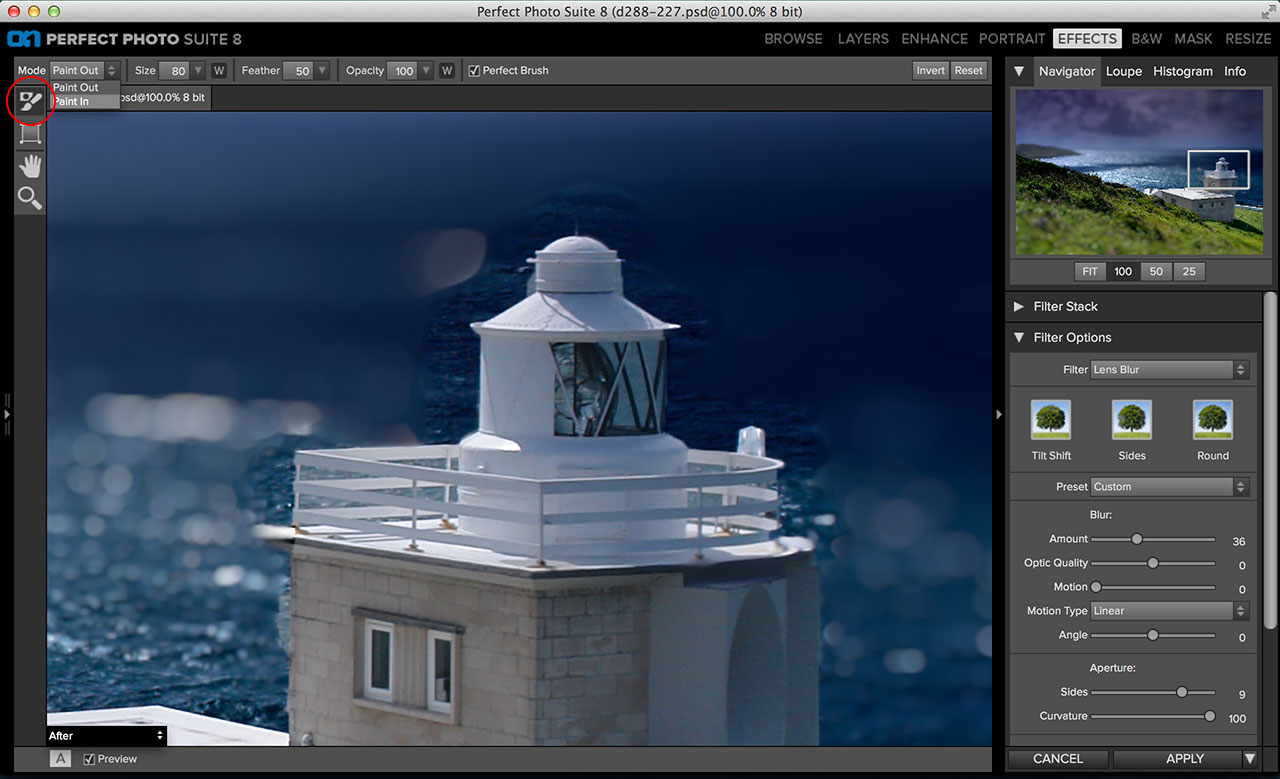Viewport: 1280px width, 779px height.
Task: Open the Histogram tab in the right panel
Action: [x=1183, y=71]
